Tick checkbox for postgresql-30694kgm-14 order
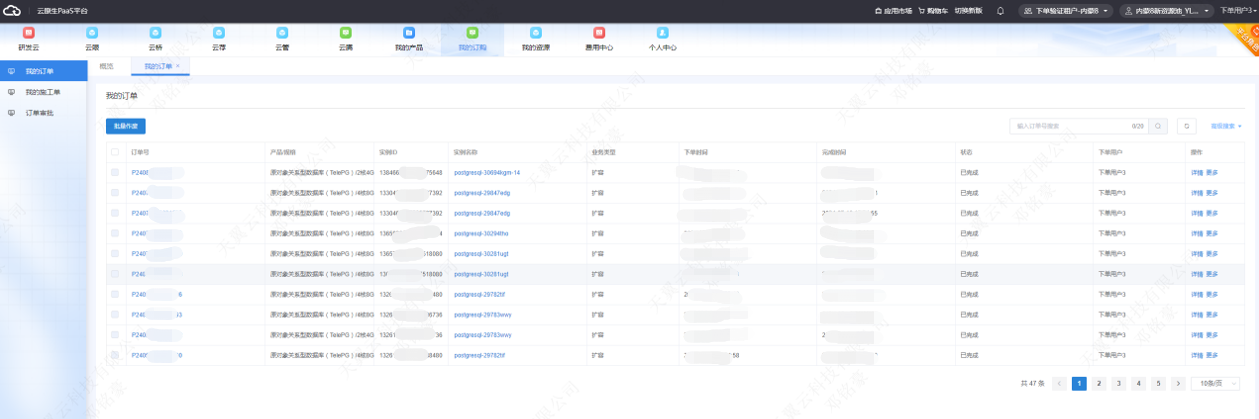Image resolution: width=1259 pixels, height=419 pixels. pos(115,172)
